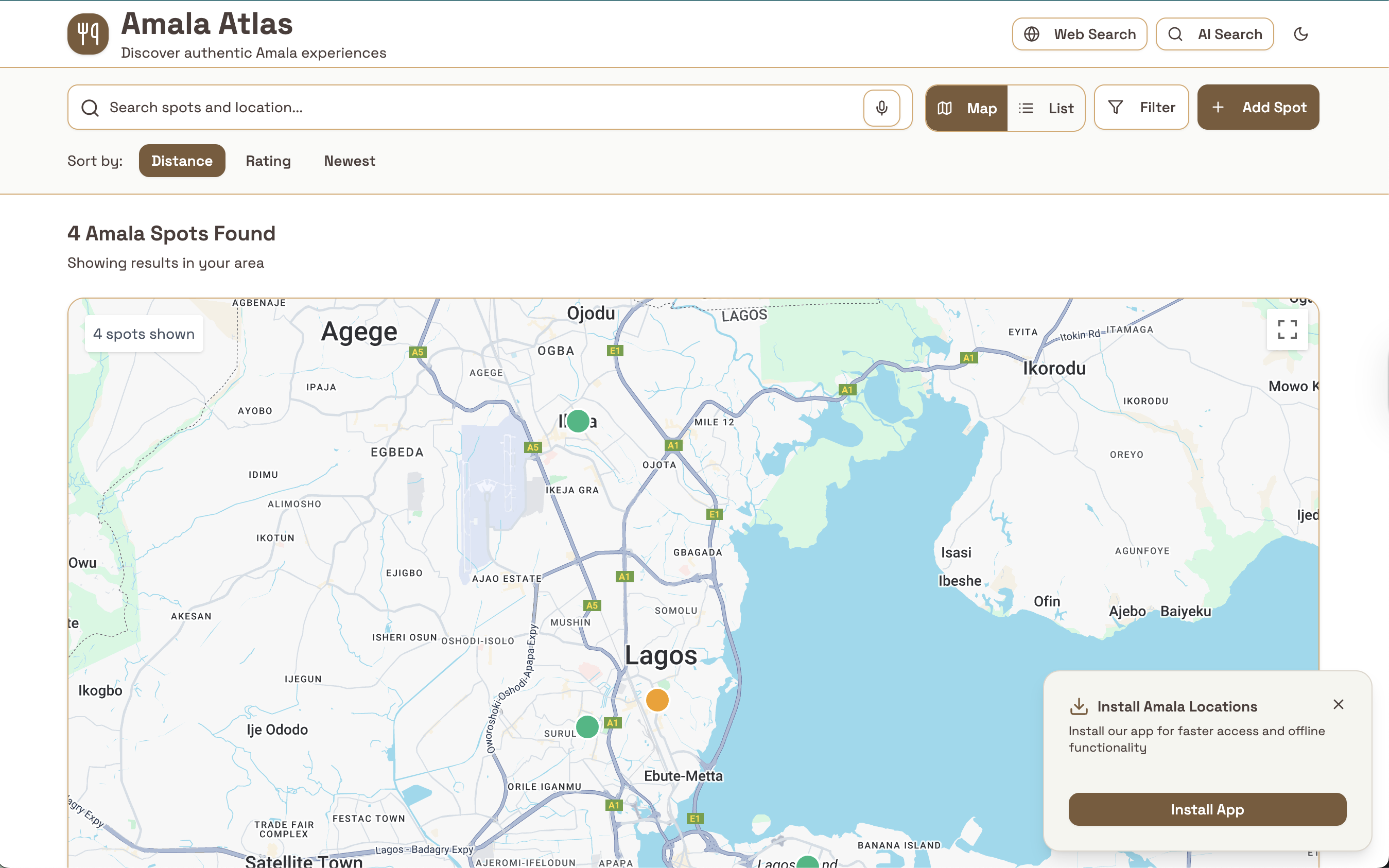Select the green marker in Ikeja
1389x868 pixels.
coord(578,421)
